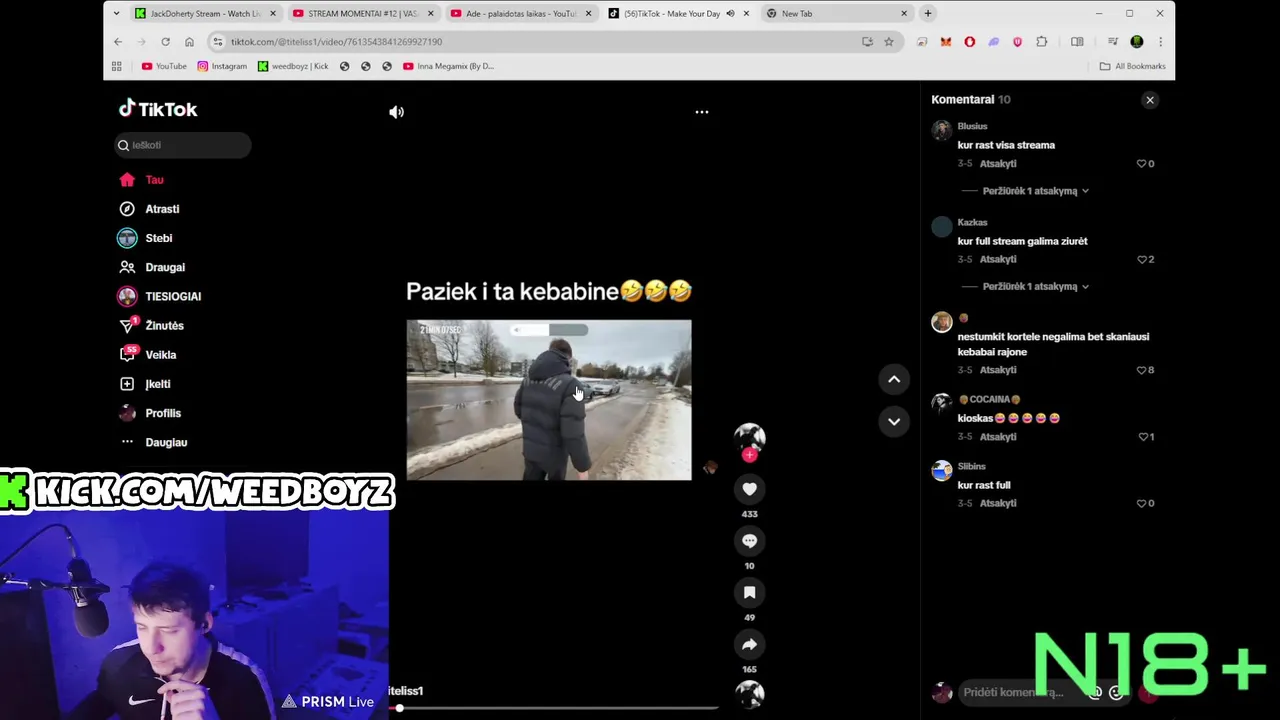Insert a mention with the @ icon
The image size is (1280, 720).
(x=1095, y=692)
